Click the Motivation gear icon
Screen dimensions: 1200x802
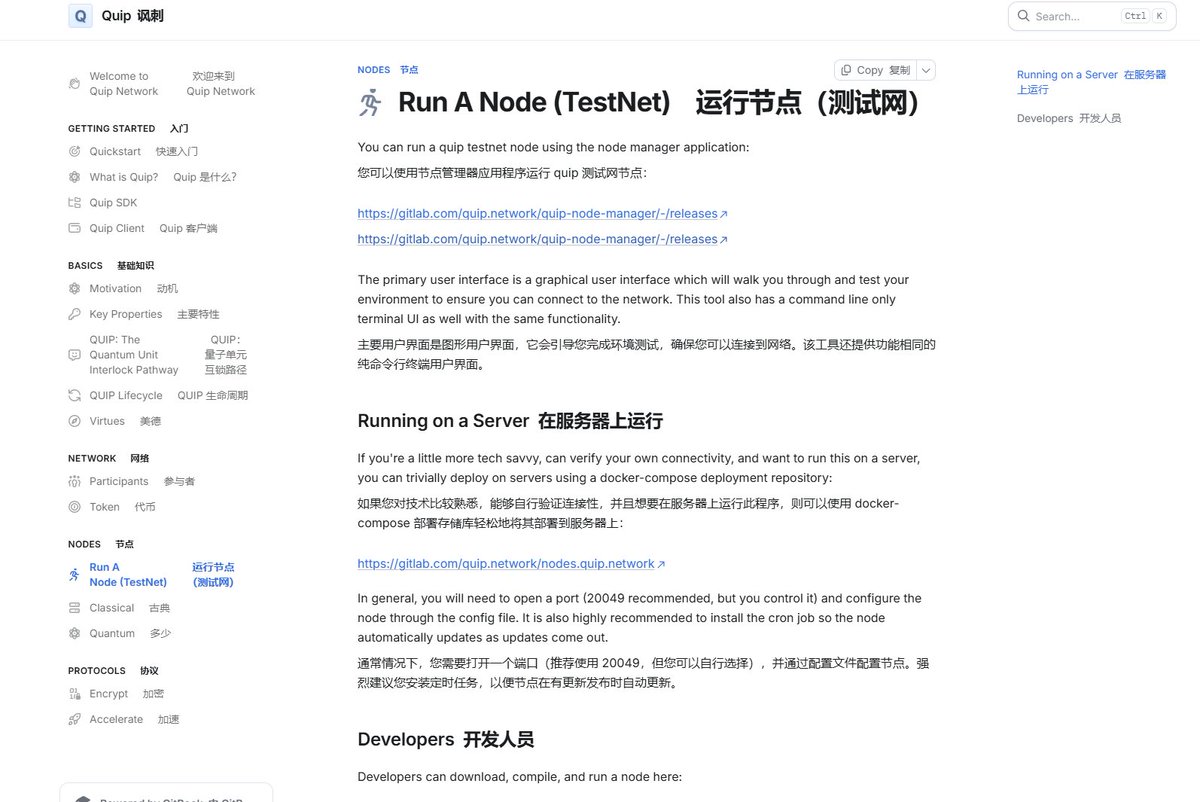pyautogui.click(x=74, y=289)
